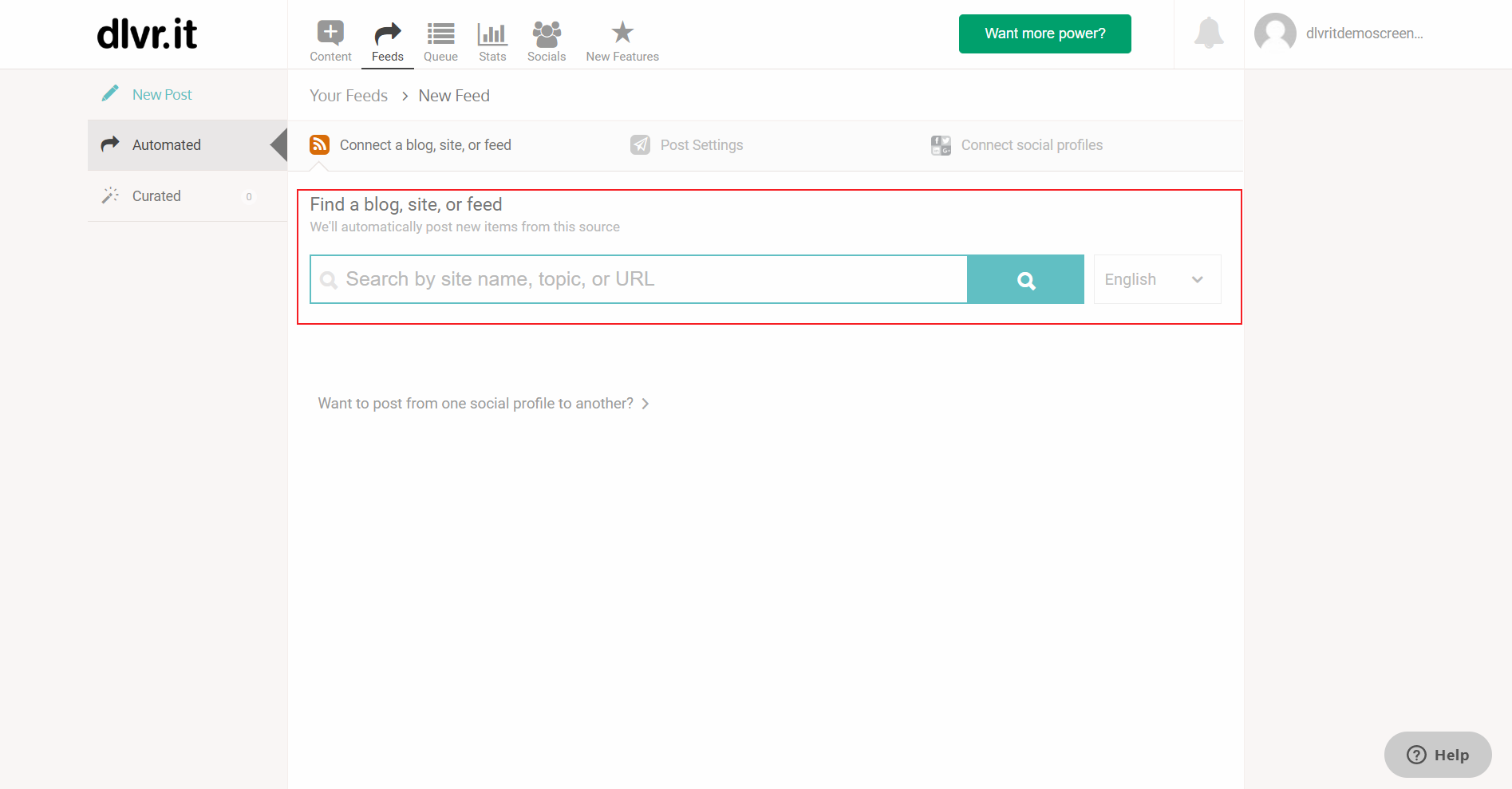The image size is (1512, 789).
Task: Open the Curated sidebar item
Action: coord(188,196)
